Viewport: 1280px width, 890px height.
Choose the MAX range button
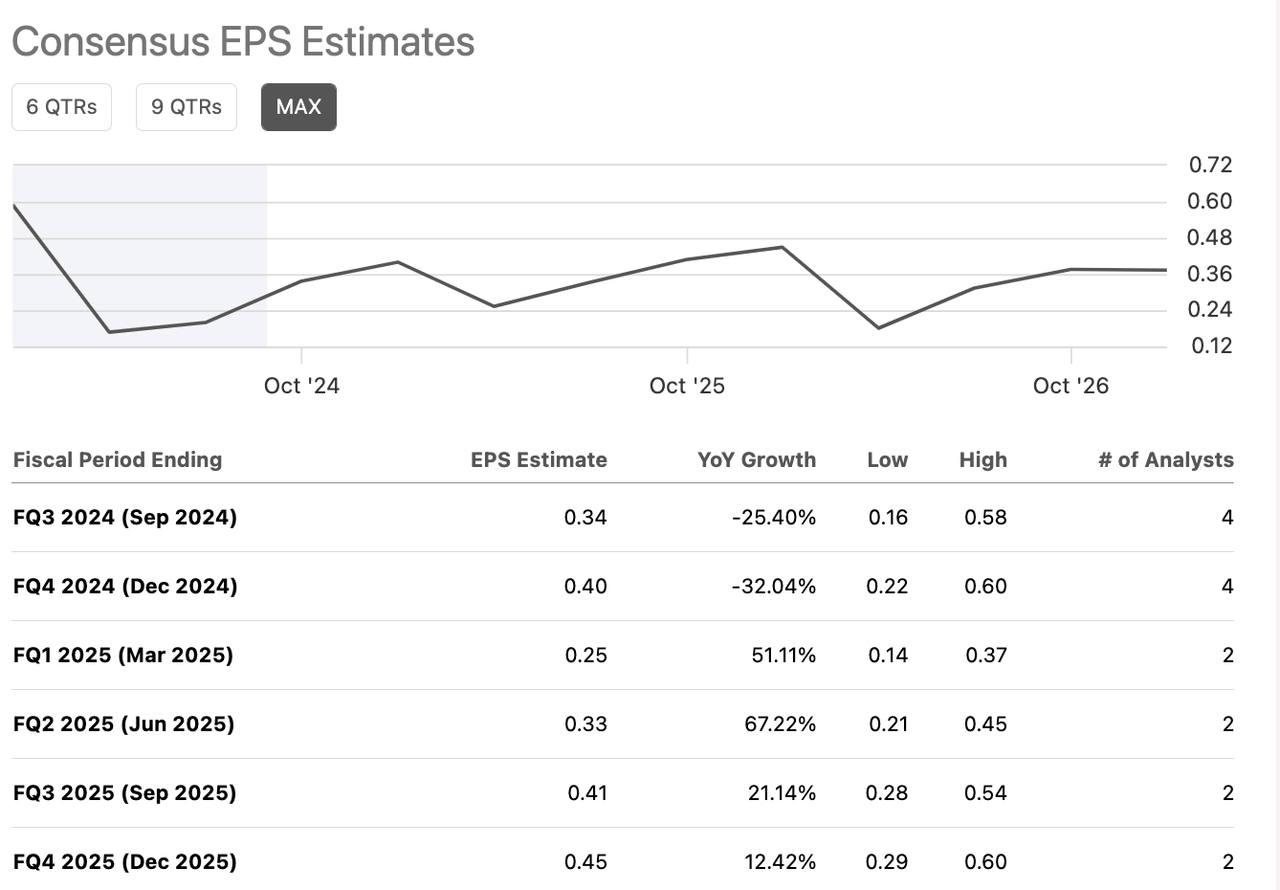(298, 107)
